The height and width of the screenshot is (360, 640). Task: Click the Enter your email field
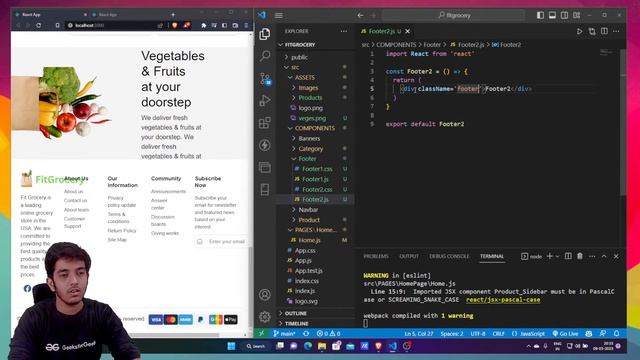[222, 242]
